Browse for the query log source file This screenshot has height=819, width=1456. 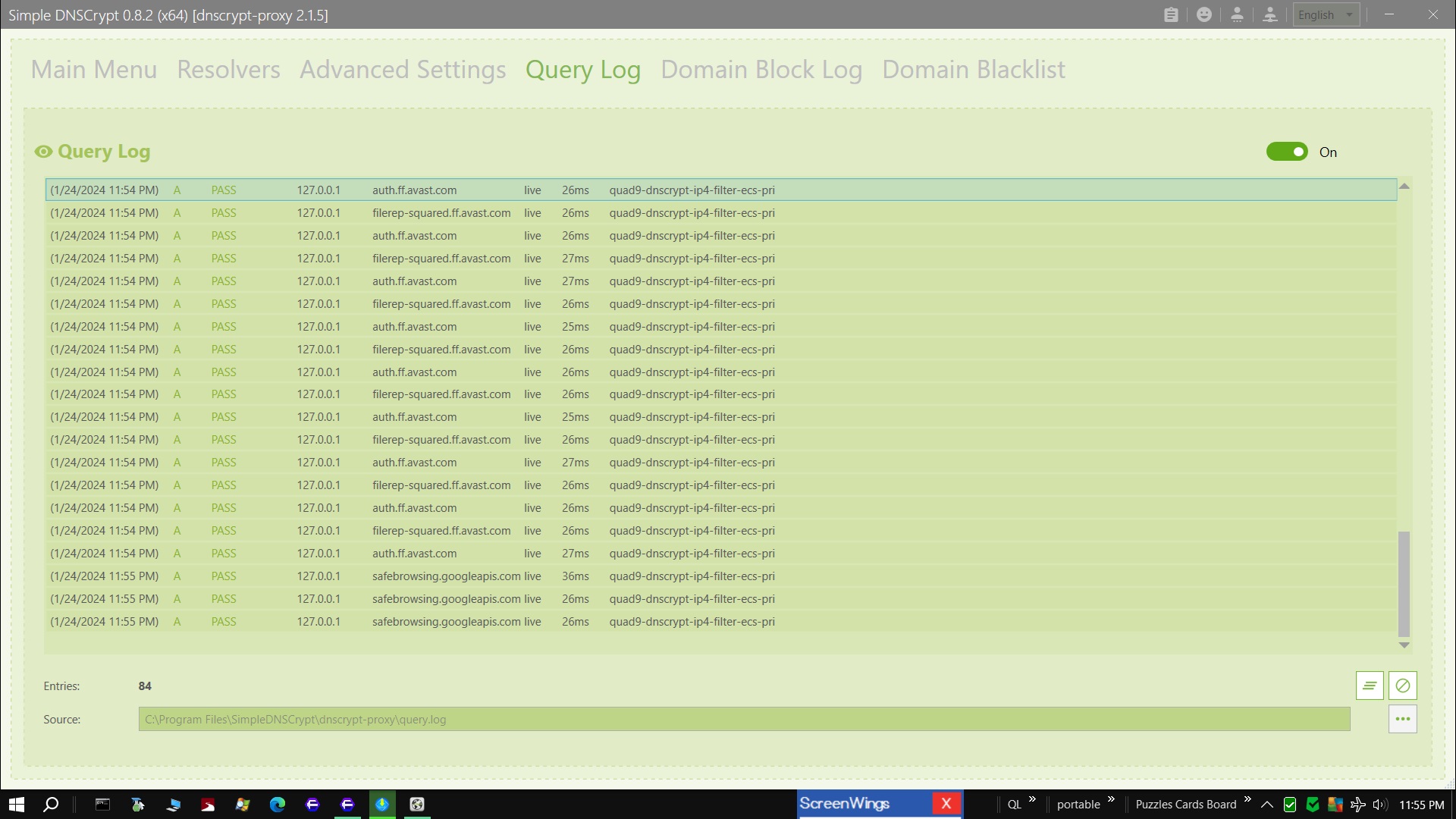pyautogui.click(x=1403, y=719)
